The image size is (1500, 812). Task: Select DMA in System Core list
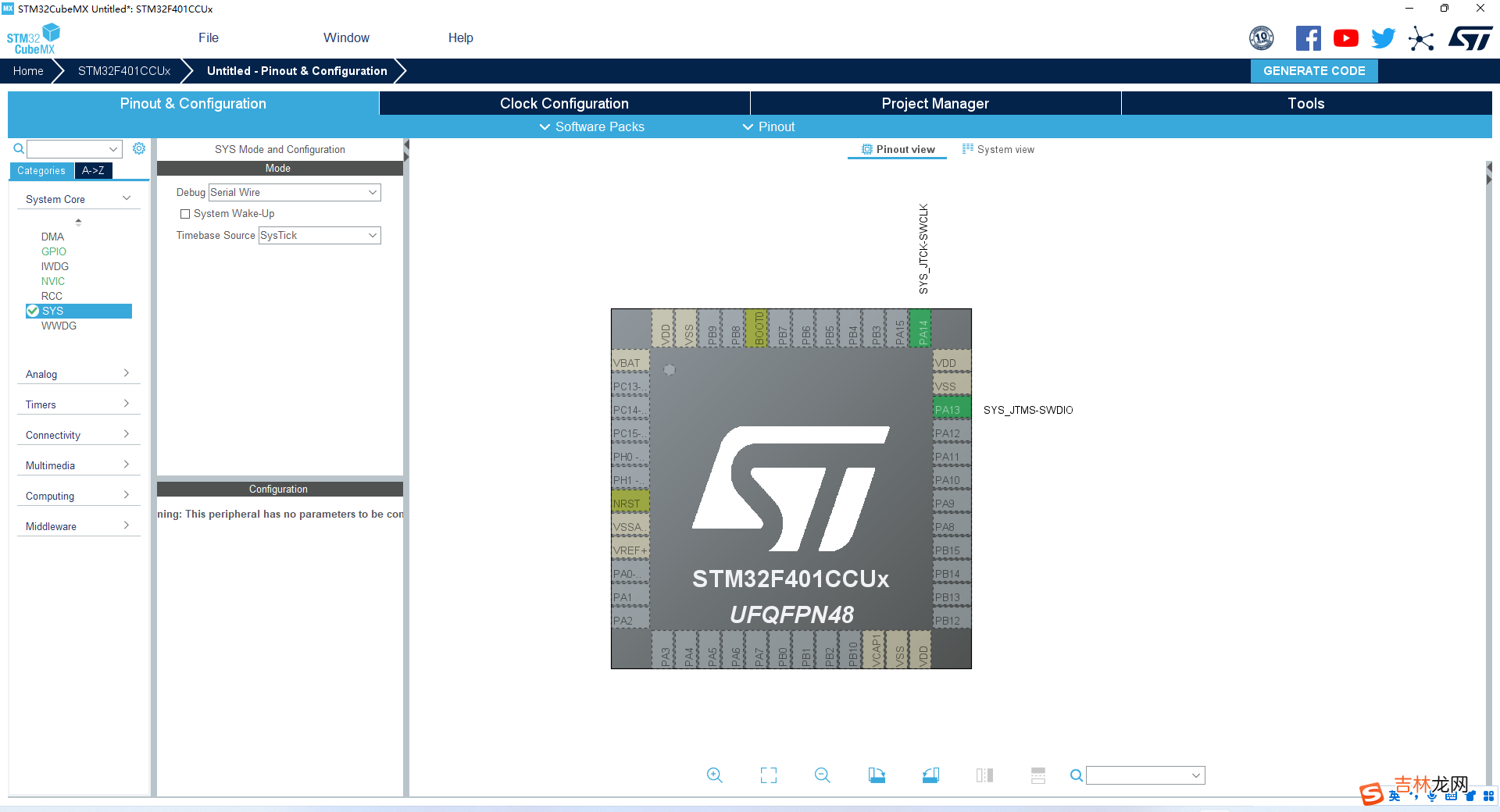52,237
